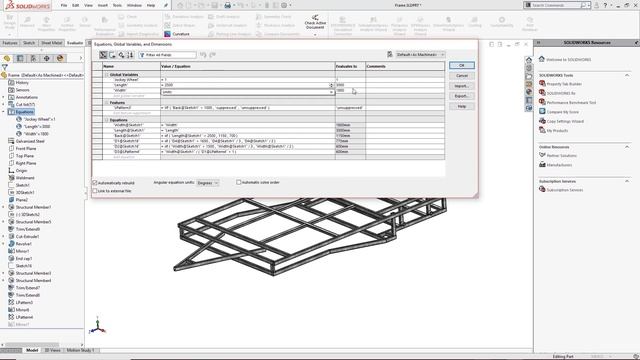640x360 pixels.
Task: Pin the SOLIDWORKS Resources pane
Action: click(x=636, y=42)
